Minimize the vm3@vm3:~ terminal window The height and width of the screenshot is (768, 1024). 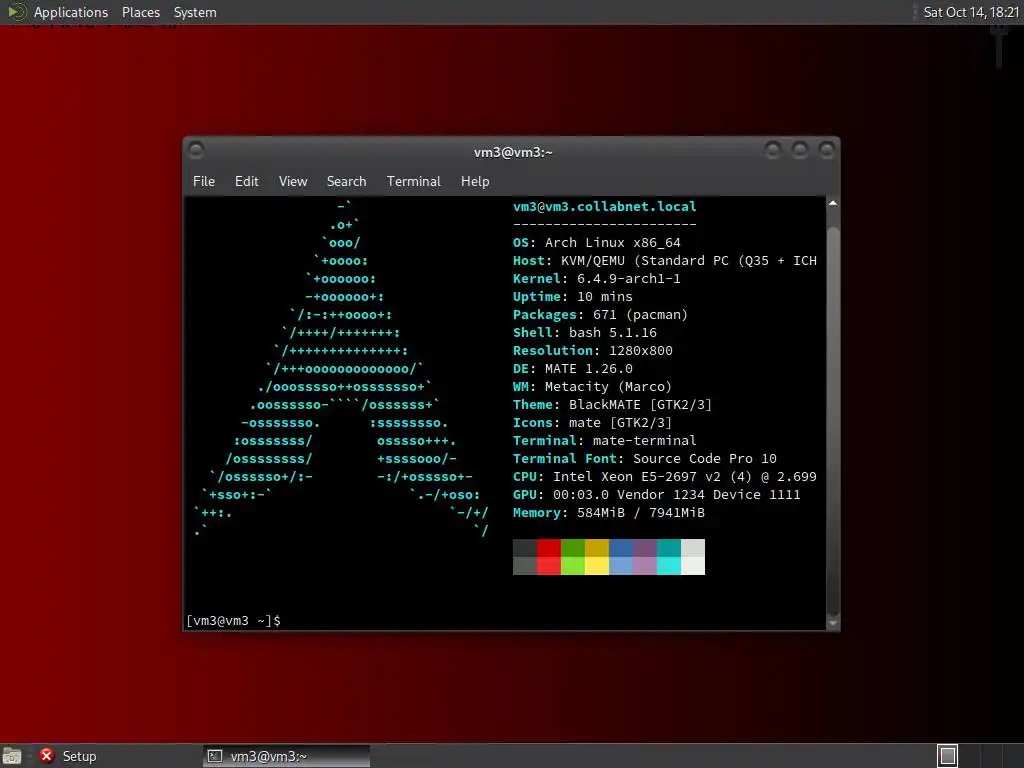773,150
